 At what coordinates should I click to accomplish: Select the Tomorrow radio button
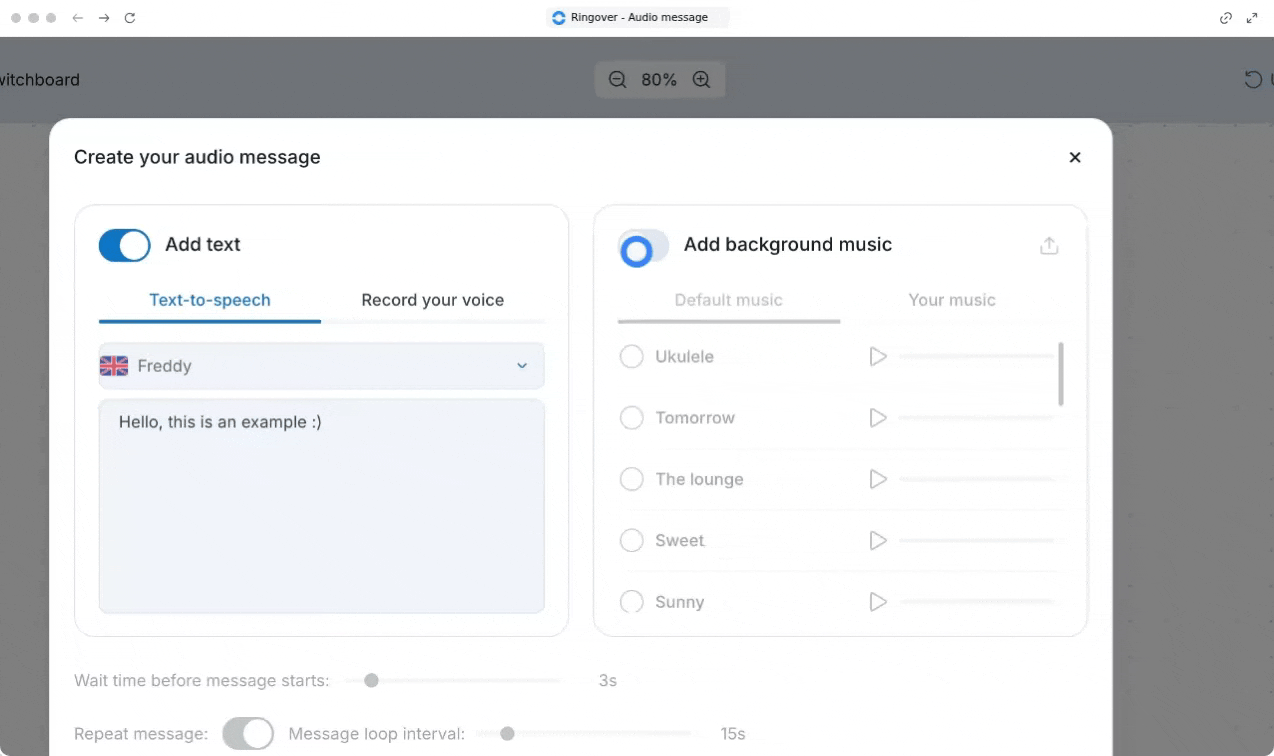[631, 418]
